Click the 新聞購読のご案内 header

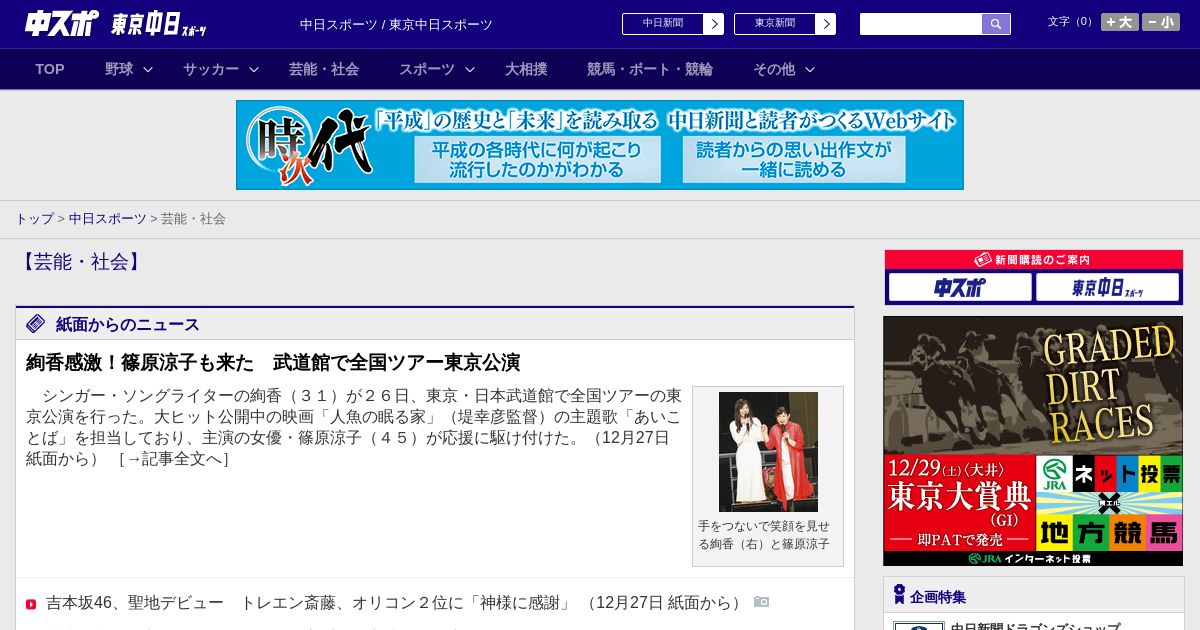1034,260
